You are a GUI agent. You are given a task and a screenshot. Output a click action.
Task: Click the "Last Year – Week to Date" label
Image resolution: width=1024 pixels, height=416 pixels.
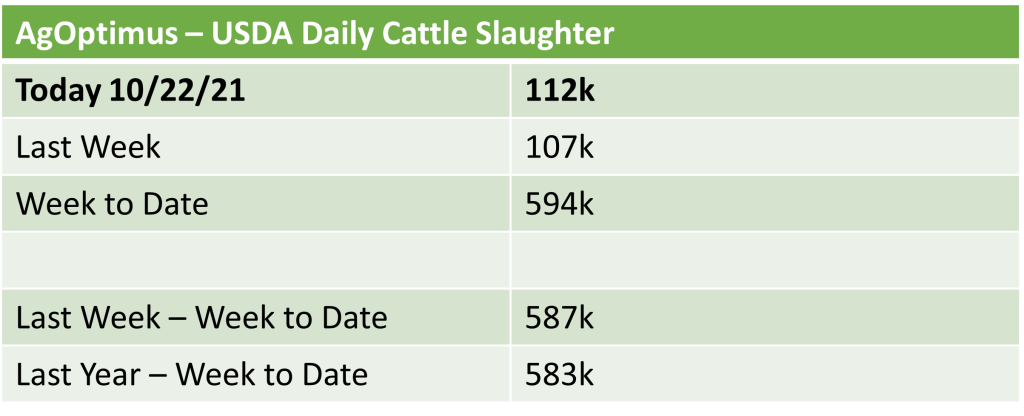[x=192, y=374]
